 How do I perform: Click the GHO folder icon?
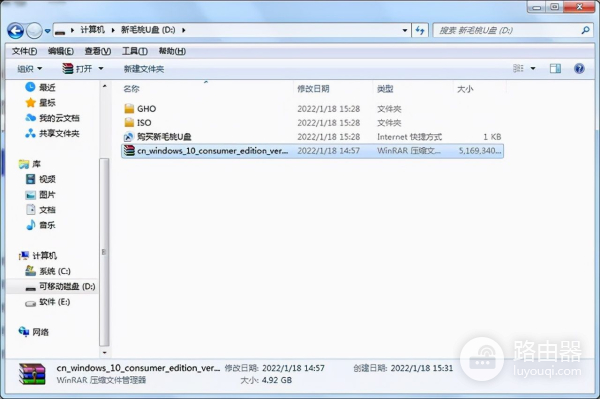click(x=129, y=109)
